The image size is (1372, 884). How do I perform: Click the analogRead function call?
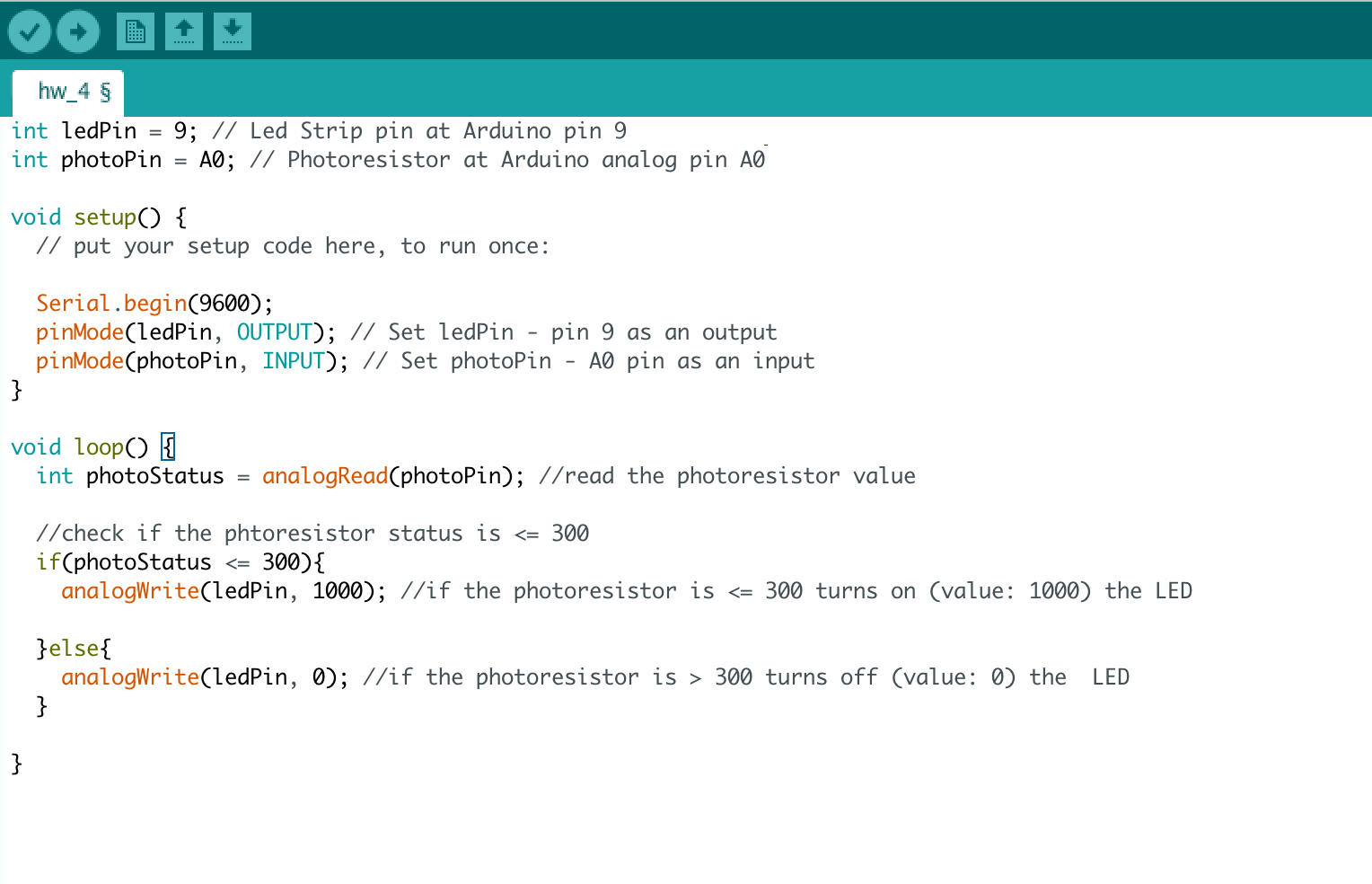325,476
